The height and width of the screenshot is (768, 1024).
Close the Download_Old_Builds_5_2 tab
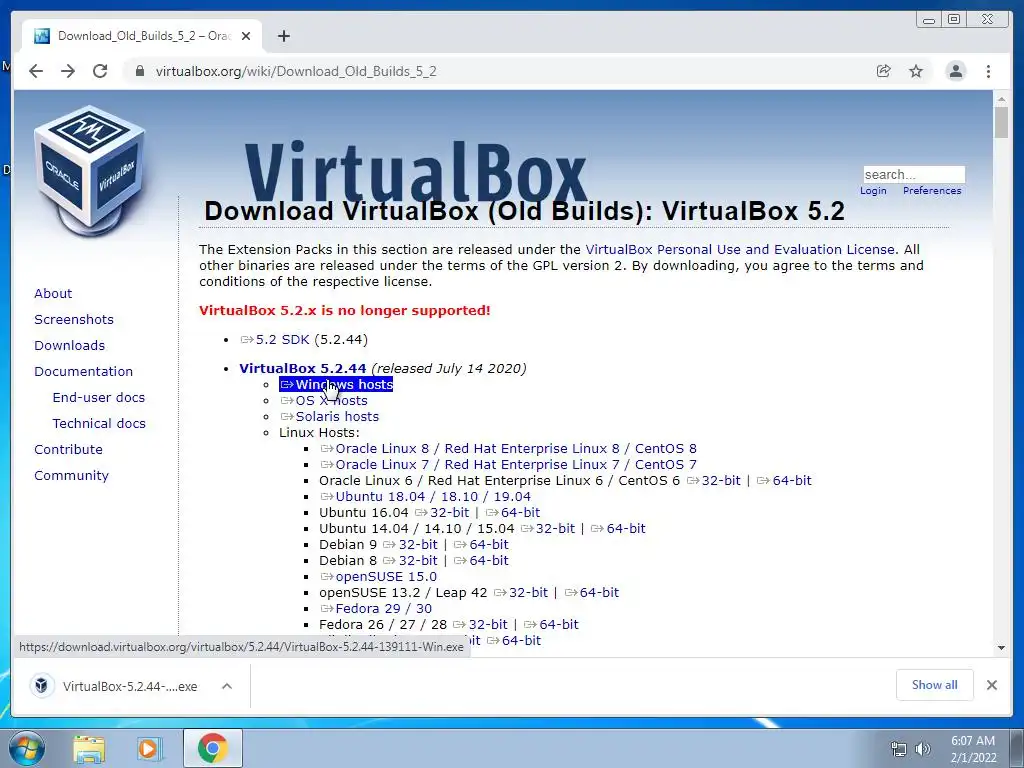click(246, 36)
